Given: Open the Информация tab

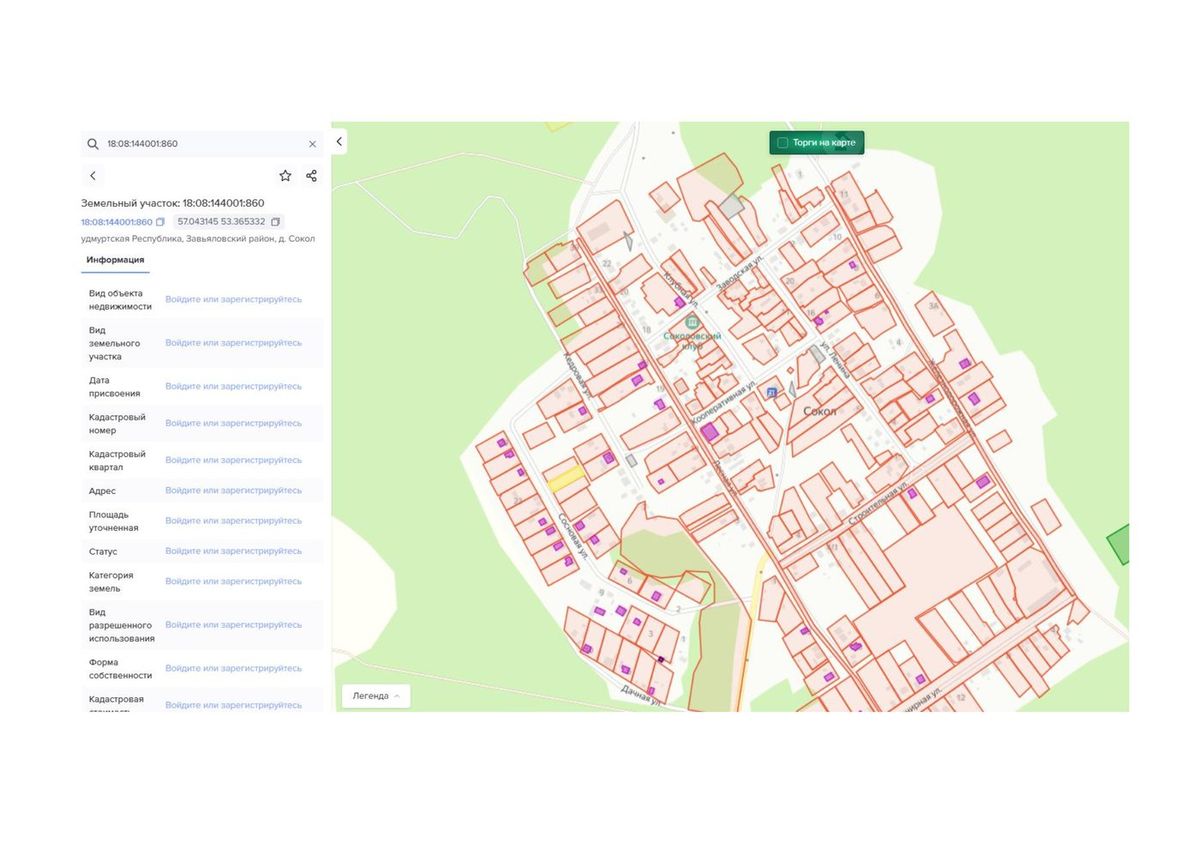Looking at the screenshot, I should point(115,260).
